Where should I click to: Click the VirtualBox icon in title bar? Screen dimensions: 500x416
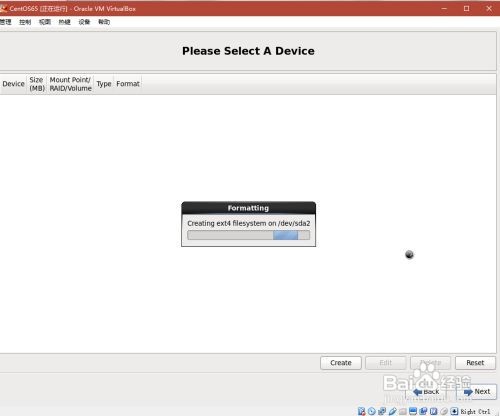click(3, 8)
